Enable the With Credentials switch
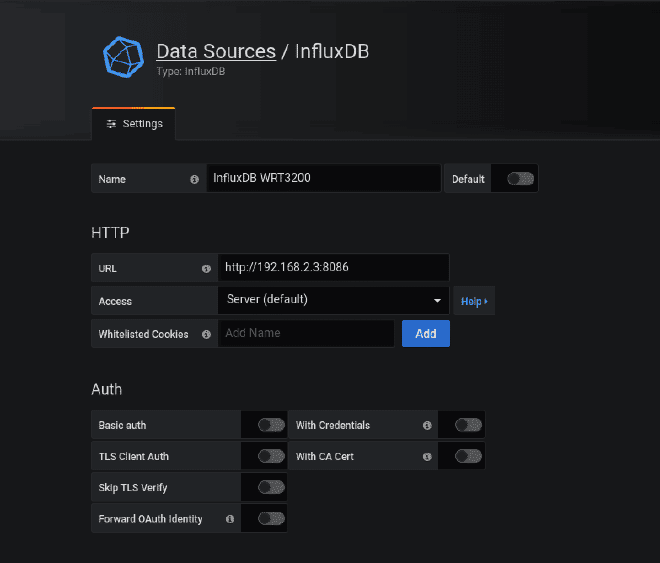The height and width of the screenshot is (563, 660). click(x=468, y=425)
